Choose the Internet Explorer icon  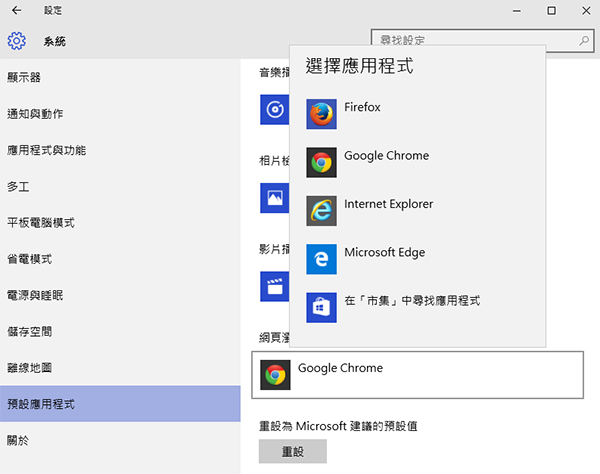(321, 211)
